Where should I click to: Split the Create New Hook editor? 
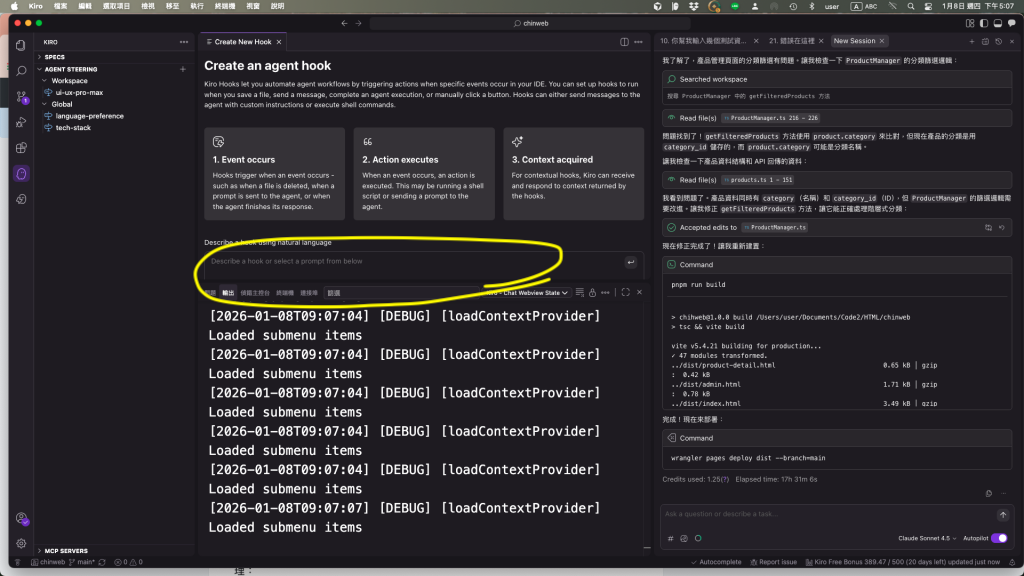click(624, 42)
